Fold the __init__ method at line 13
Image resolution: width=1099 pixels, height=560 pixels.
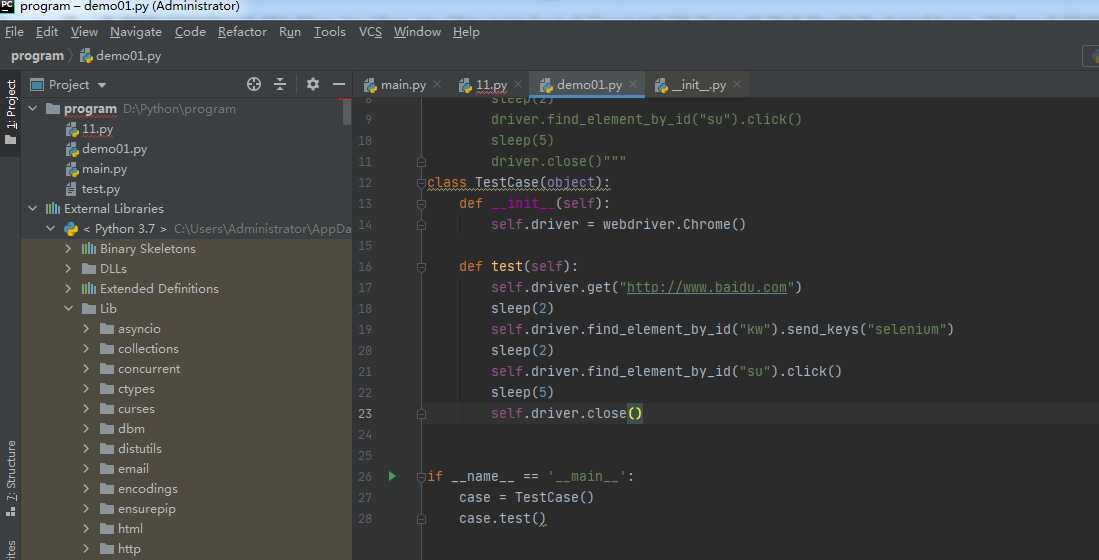[421, 204]
